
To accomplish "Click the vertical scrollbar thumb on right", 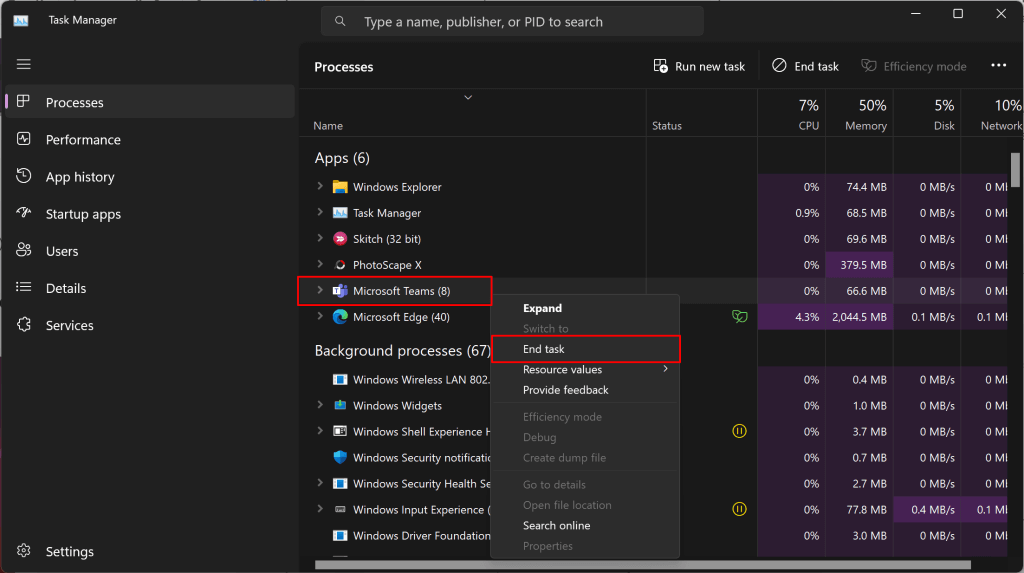I will tap(1015, 169).
